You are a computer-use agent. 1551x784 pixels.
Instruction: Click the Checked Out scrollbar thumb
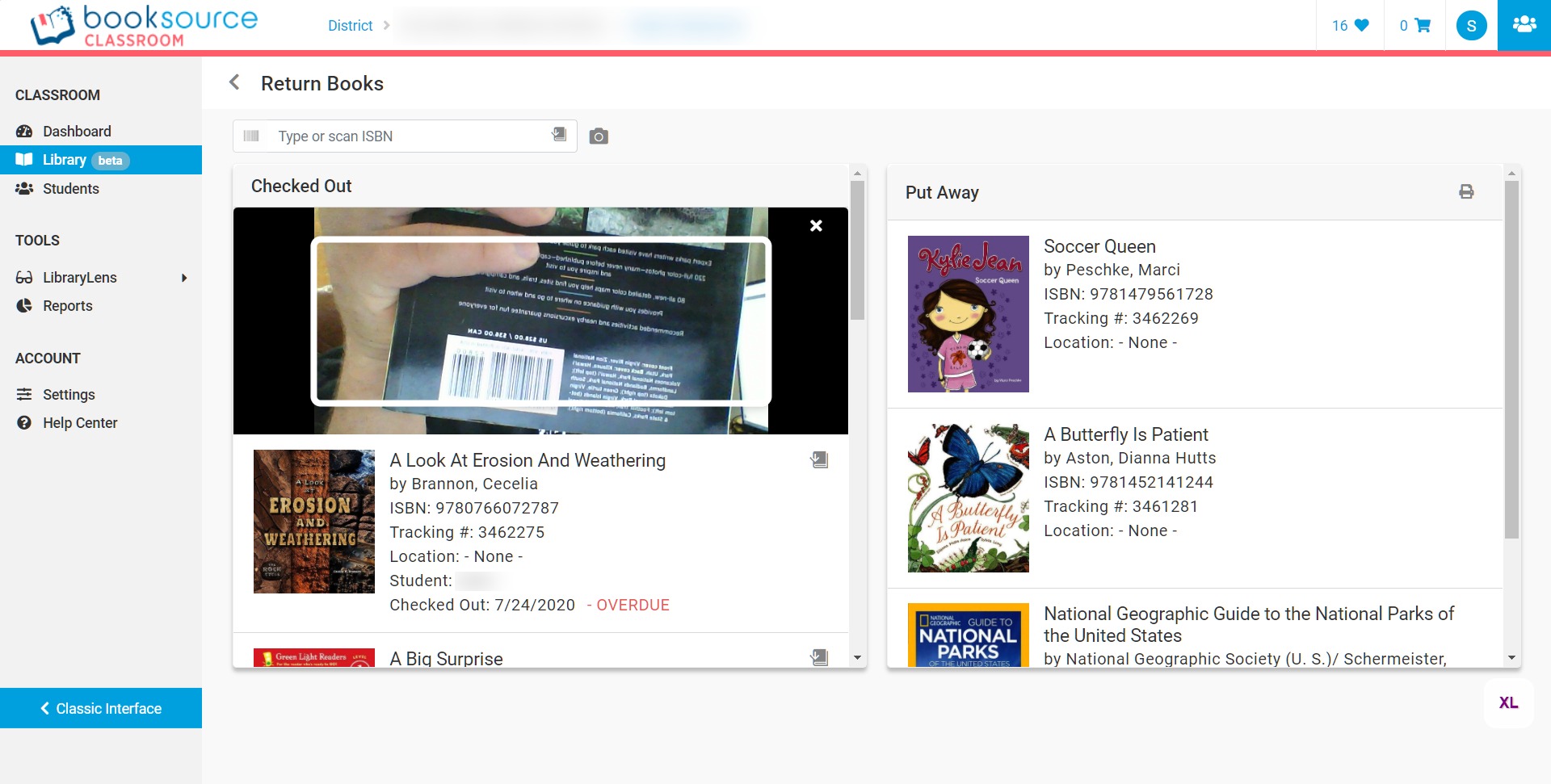pyautogui.click(x=858, y=249)
